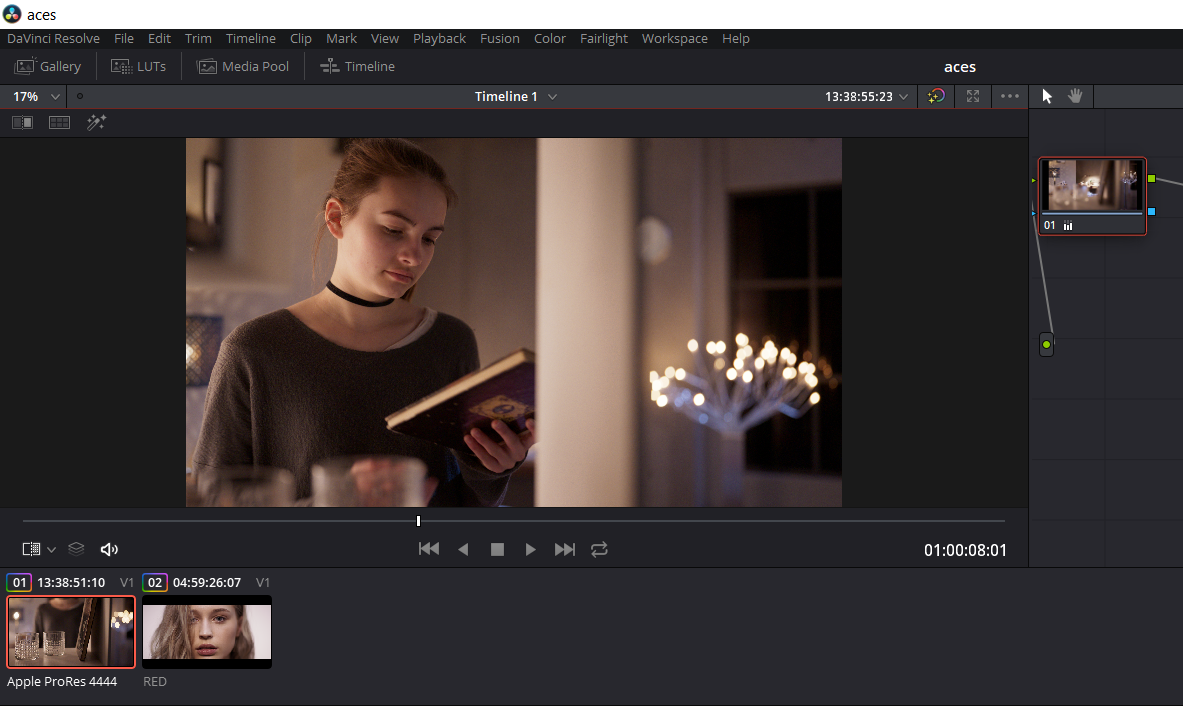Play clip in reverse

click(x=463, y=549)
